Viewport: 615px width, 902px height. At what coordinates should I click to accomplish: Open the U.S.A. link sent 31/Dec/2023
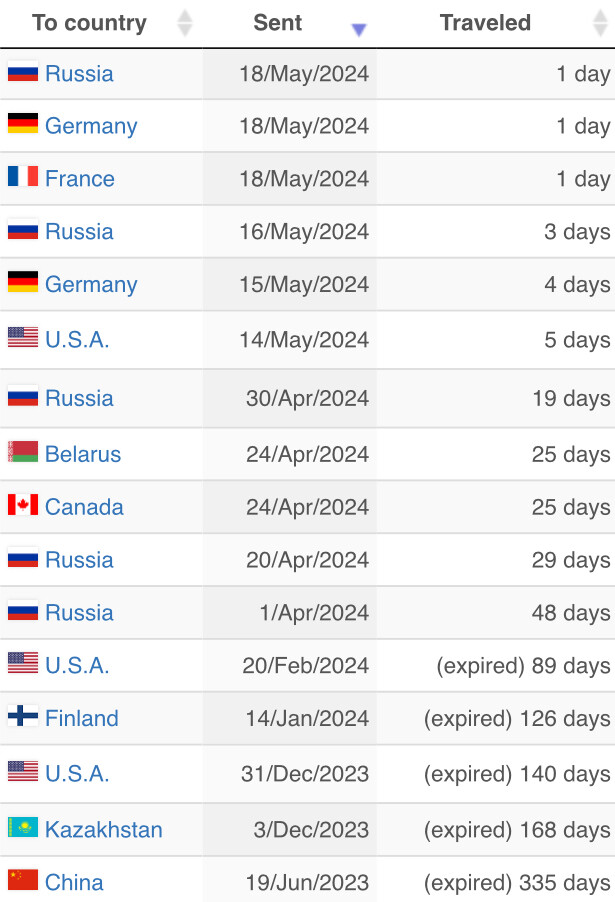tap(77, 774)
